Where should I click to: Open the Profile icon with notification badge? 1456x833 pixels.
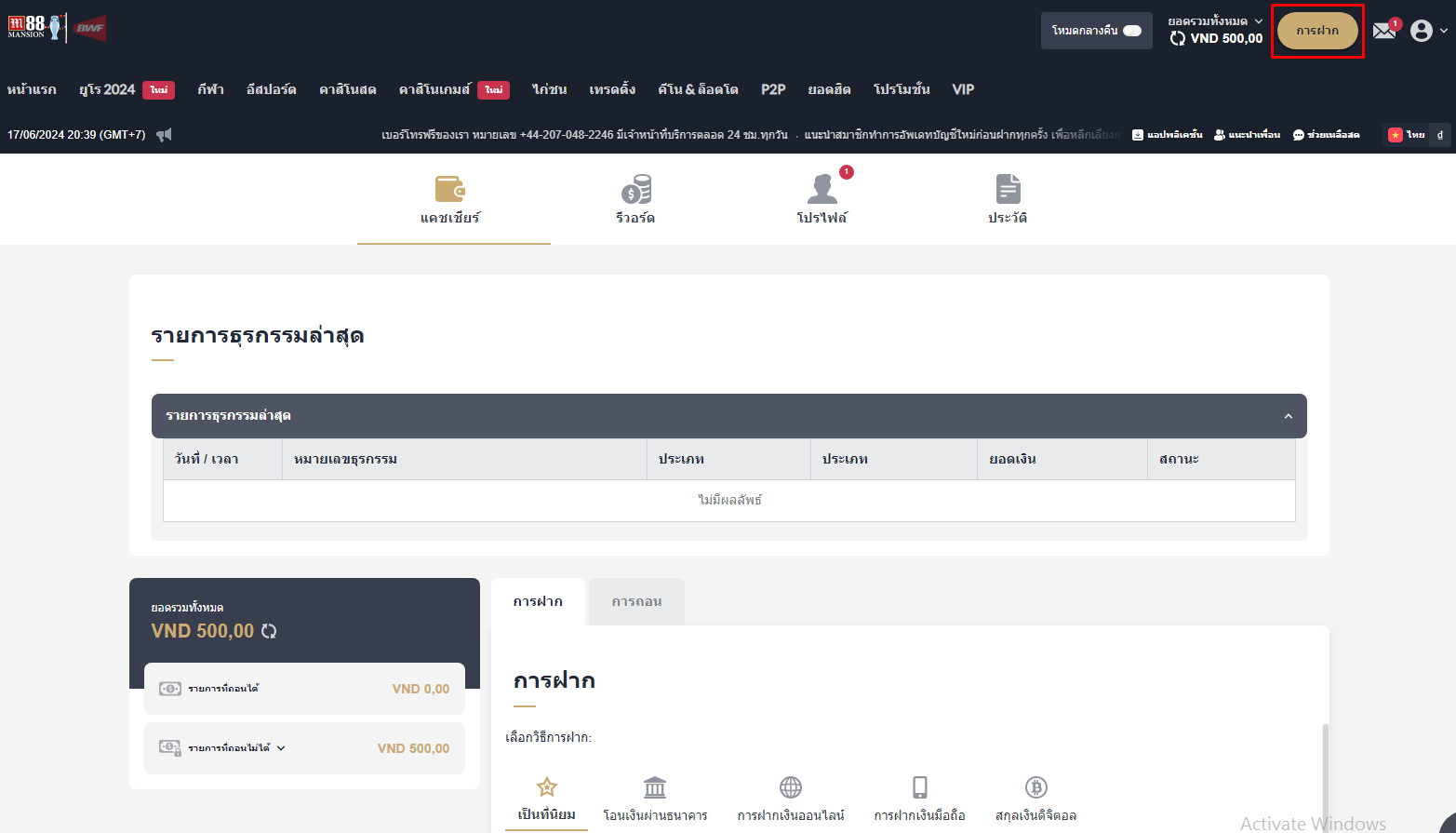822,189
